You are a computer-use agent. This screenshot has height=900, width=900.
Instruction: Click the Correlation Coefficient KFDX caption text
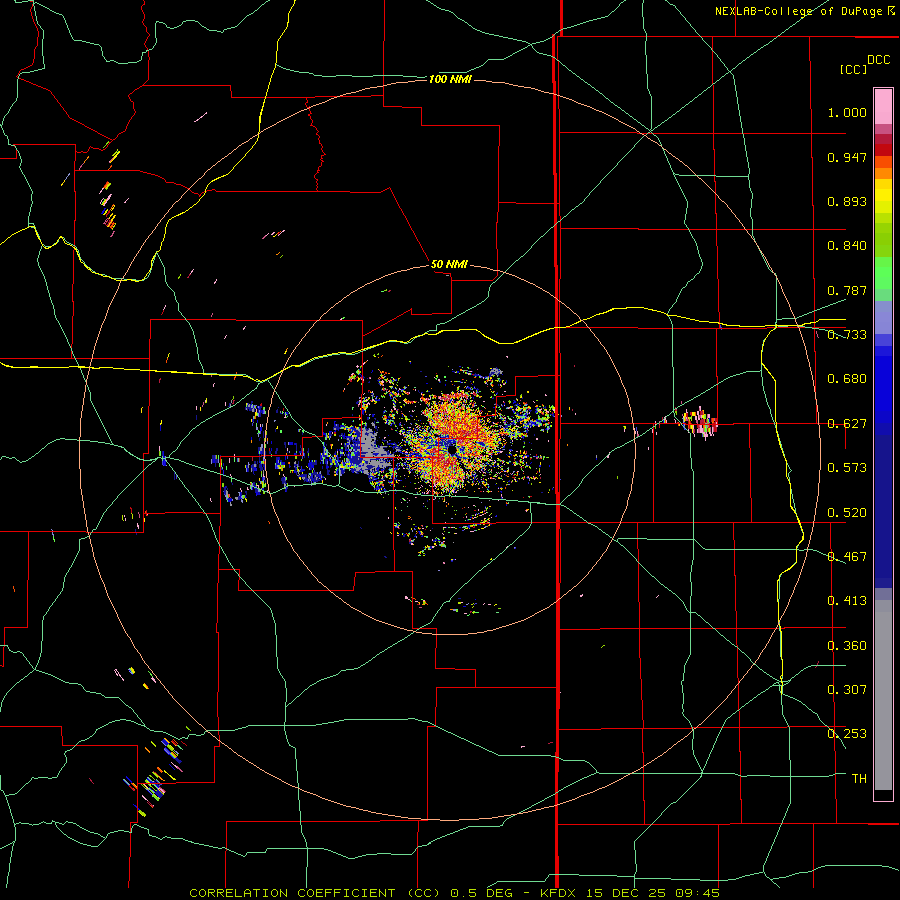[454, 893]
